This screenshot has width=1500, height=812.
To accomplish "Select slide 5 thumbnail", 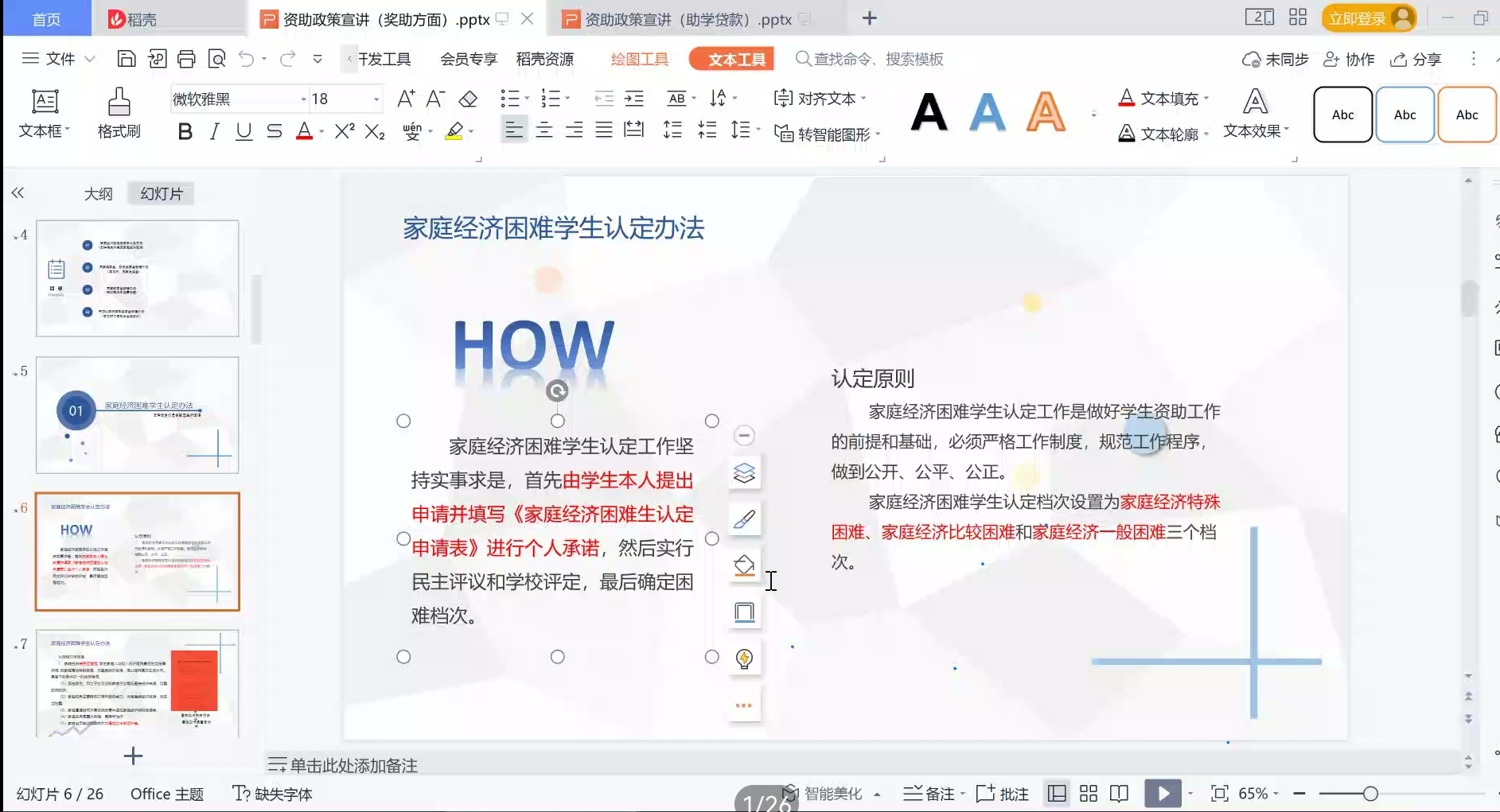I will point(137,414).
